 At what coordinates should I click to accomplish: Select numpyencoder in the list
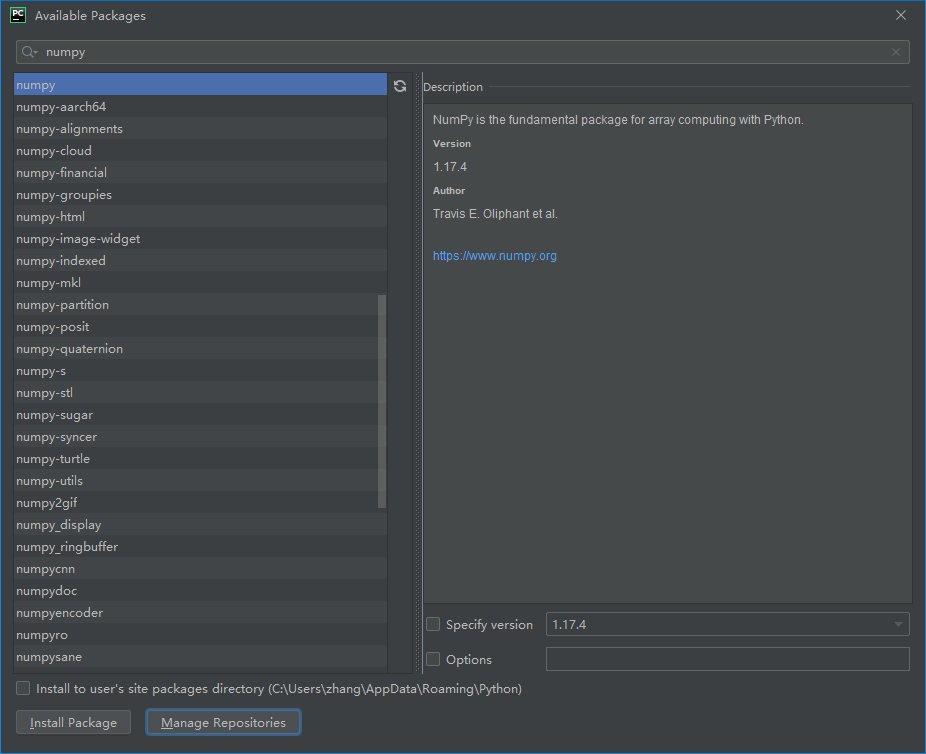point(200,613)
